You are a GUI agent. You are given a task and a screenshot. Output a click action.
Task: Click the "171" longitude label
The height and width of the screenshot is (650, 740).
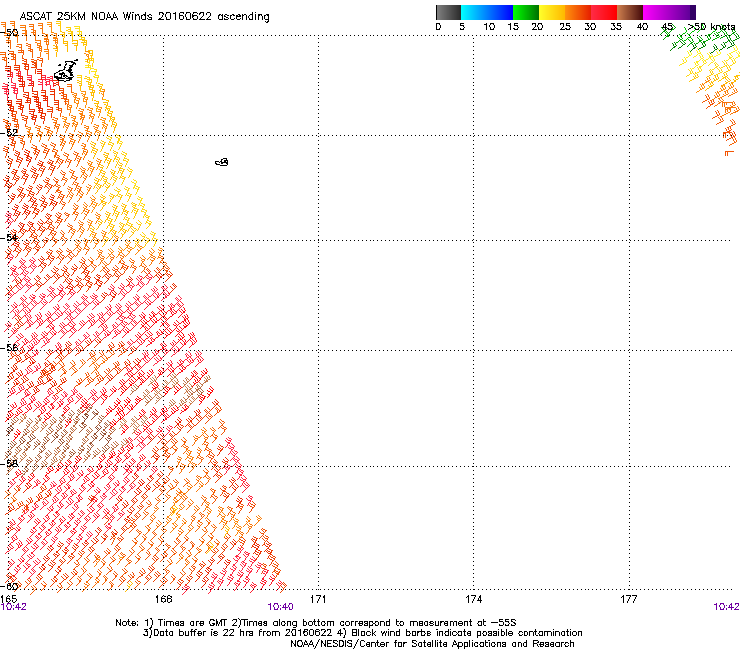point(318,599)
